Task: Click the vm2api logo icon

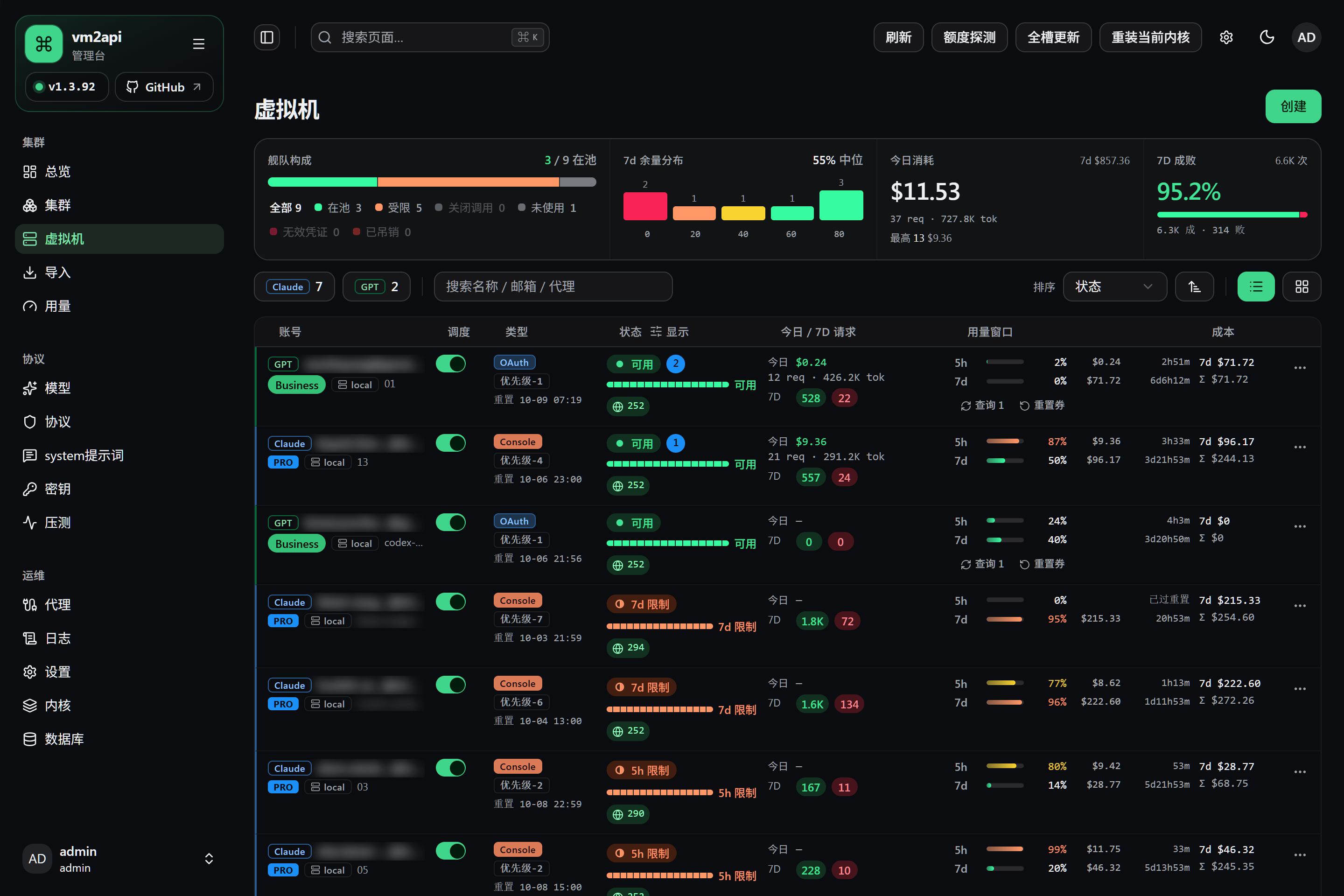Action: (x=44, y=44)
